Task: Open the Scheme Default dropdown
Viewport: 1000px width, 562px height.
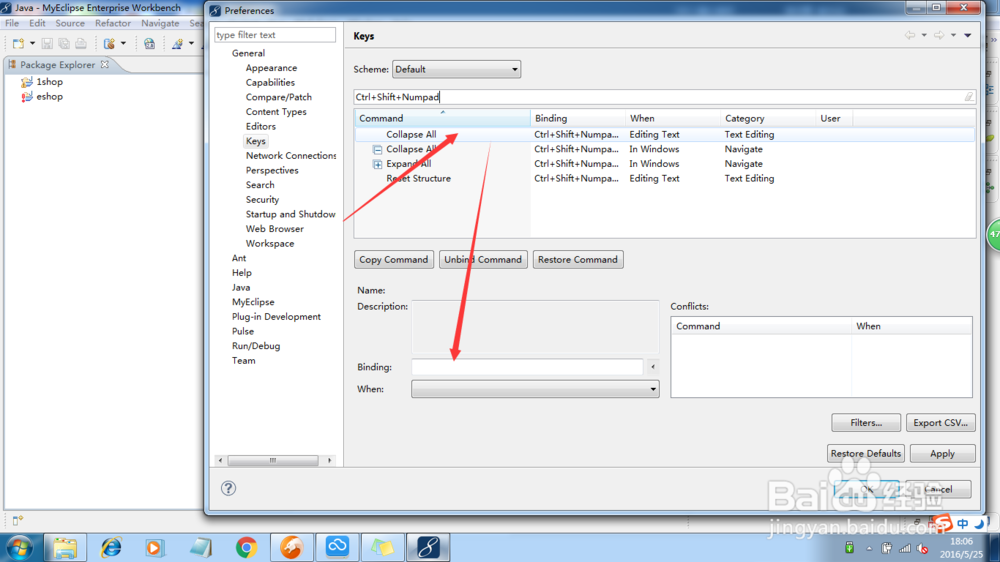Action: pyautogui.click(x=456, y=69)
